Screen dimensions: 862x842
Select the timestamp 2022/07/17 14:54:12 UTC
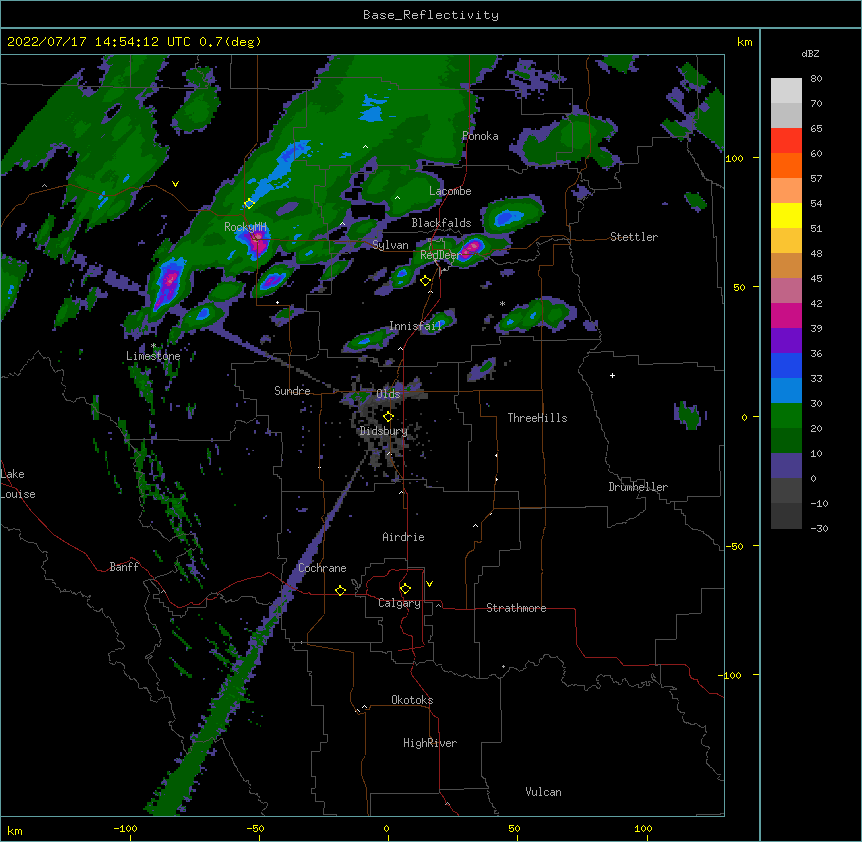99,42
